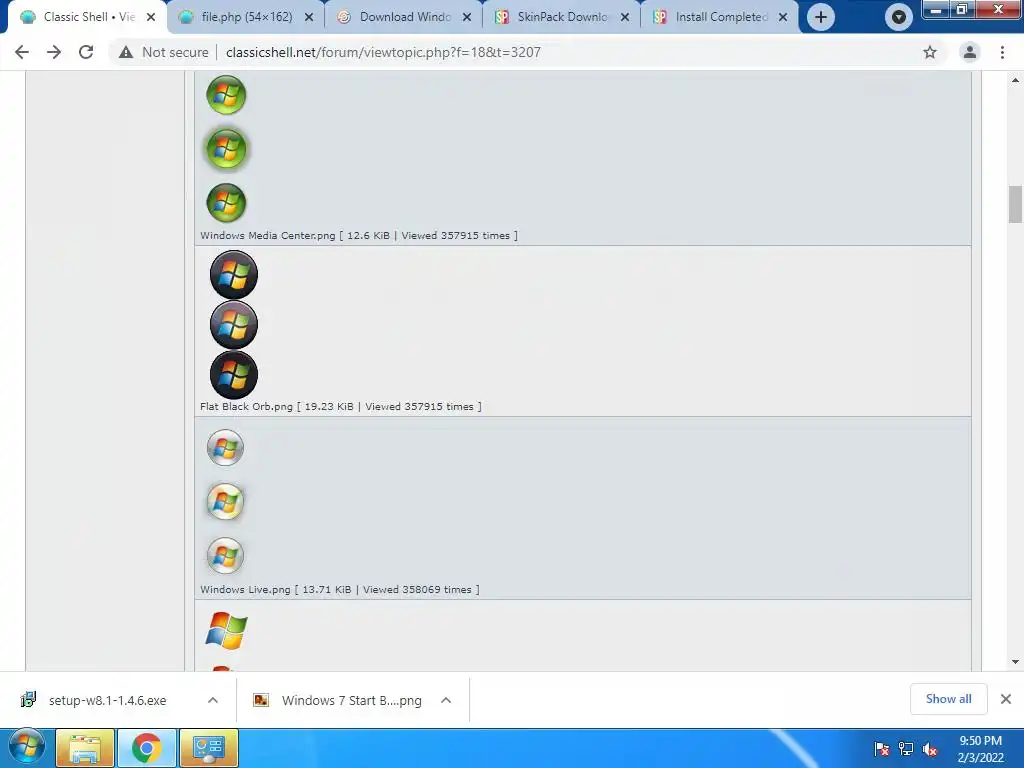Viewport: 1024px width, 768px height.
Task: Open the downloaded setup-w8.1-1.4.6.exe file
Action: point(107,700)
